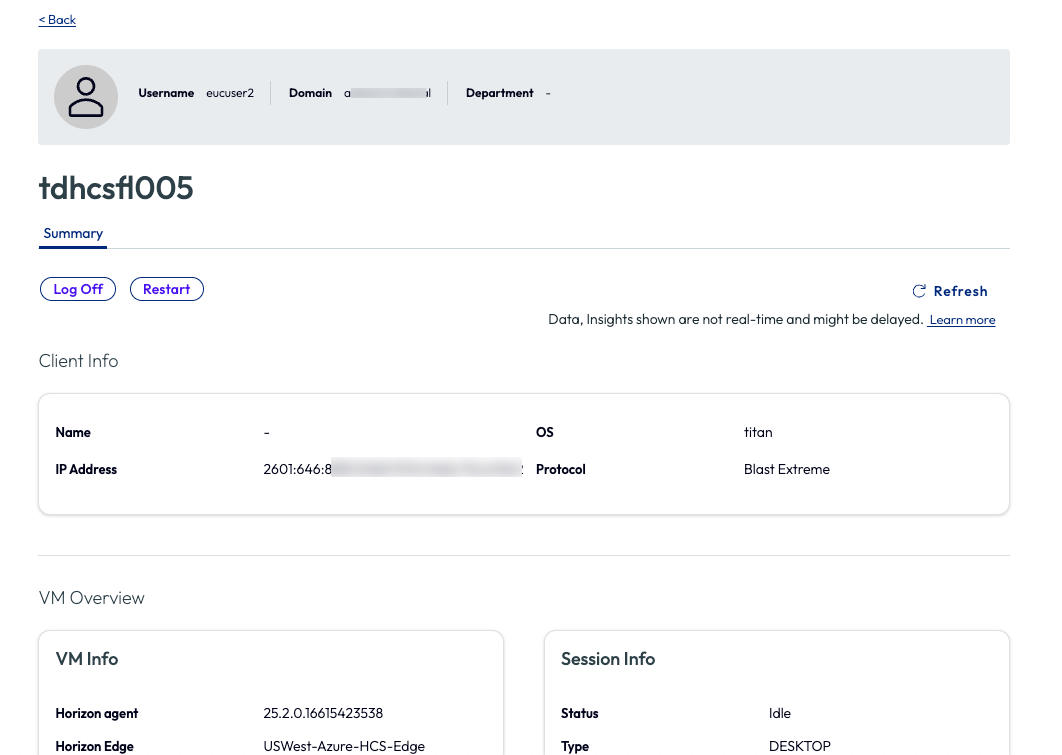Open the Summary tab
Image resolution: width=1062 pixels, height=755 pixels.
[x=73, y=233]
